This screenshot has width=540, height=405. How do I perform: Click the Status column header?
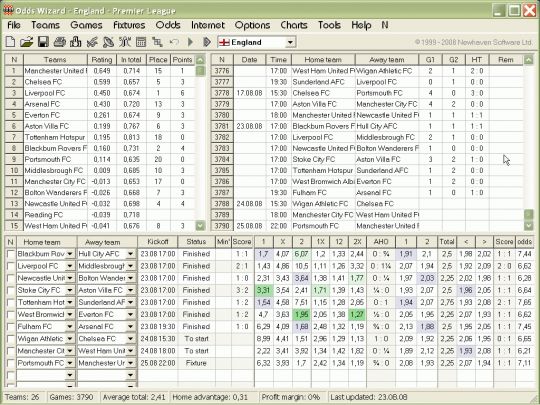pyautogui.click(x=196, y=242)
